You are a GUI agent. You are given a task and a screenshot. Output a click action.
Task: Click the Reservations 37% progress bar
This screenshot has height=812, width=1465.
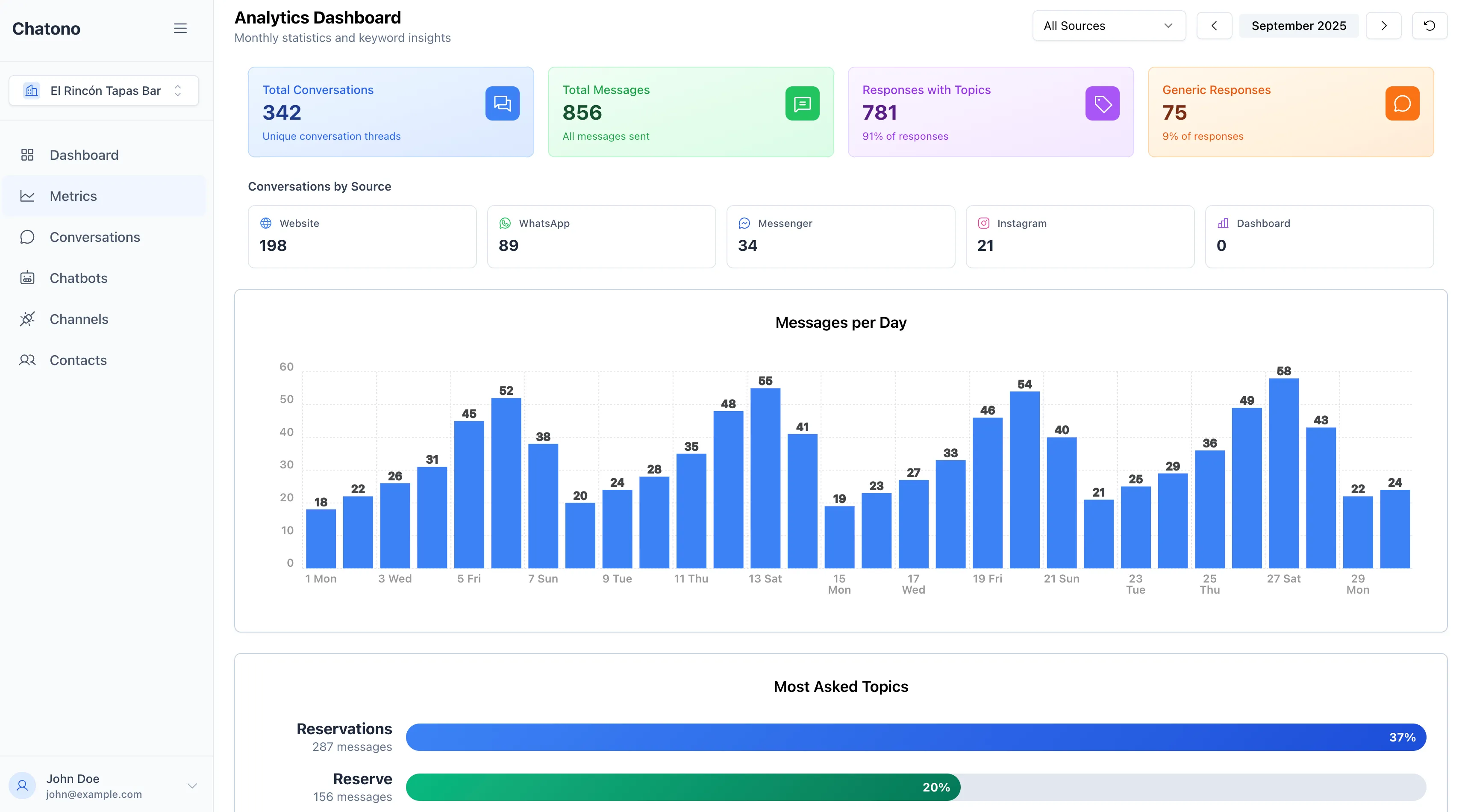[915, 737]
